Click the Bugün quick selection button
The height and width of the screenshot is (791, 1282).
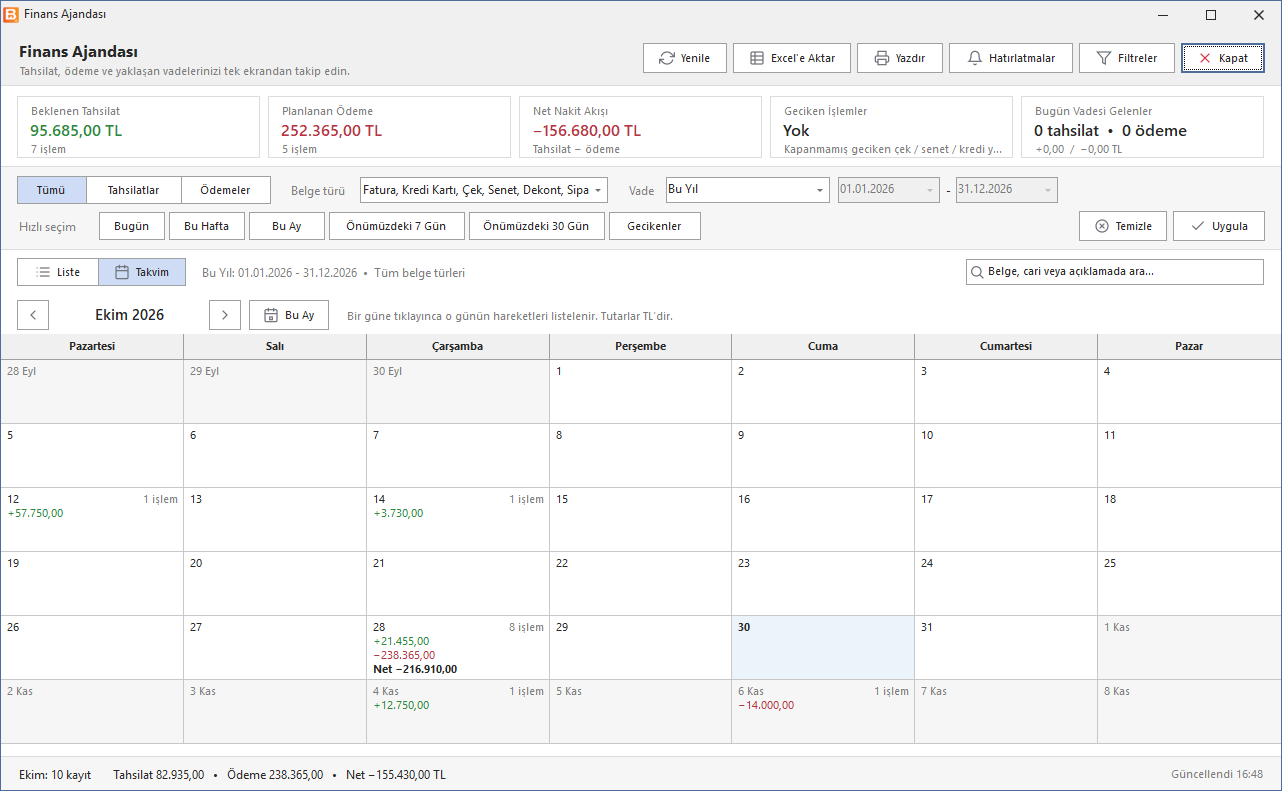point(132,226)
